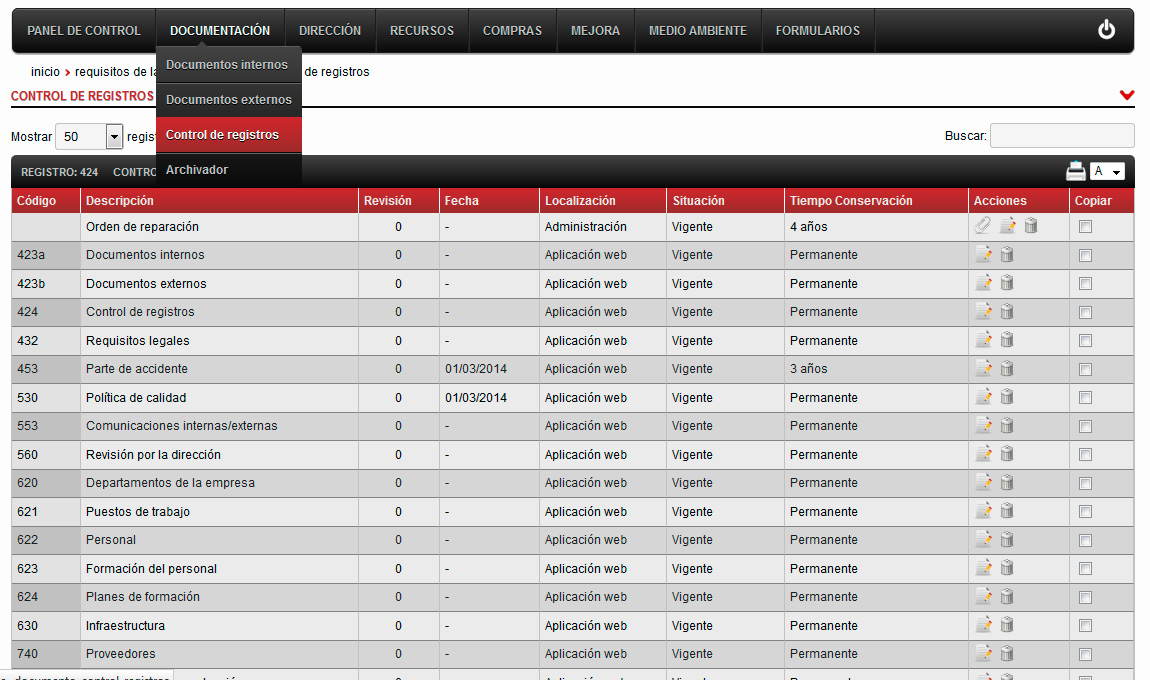Edit the Control de registros row

coord(984,311)
